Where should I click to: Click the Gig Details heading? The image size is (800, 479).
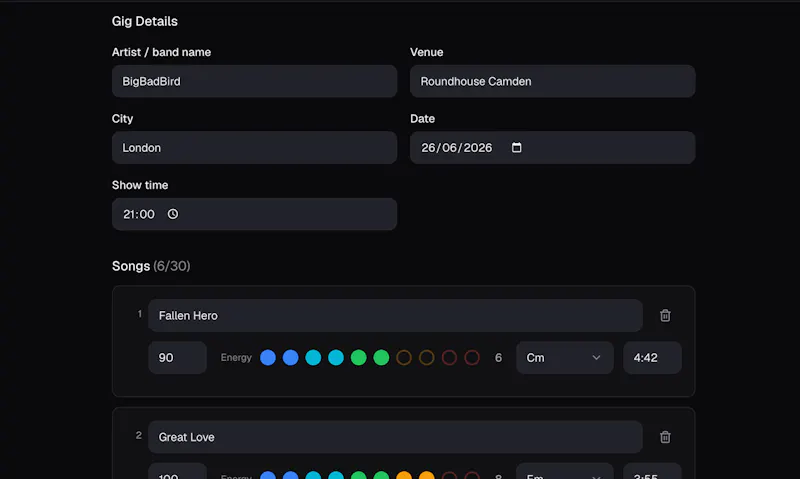tap(145, 21)
